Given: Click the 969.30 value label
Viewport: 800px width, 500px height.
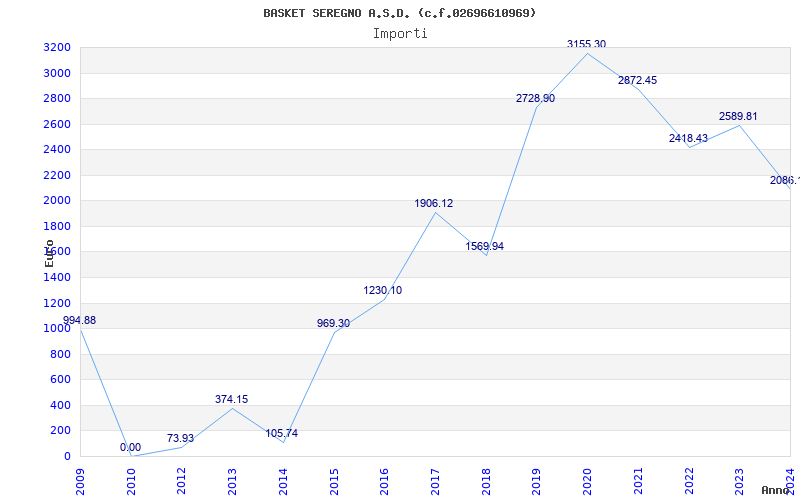Looking at the screenshot, I should (333, 323).
